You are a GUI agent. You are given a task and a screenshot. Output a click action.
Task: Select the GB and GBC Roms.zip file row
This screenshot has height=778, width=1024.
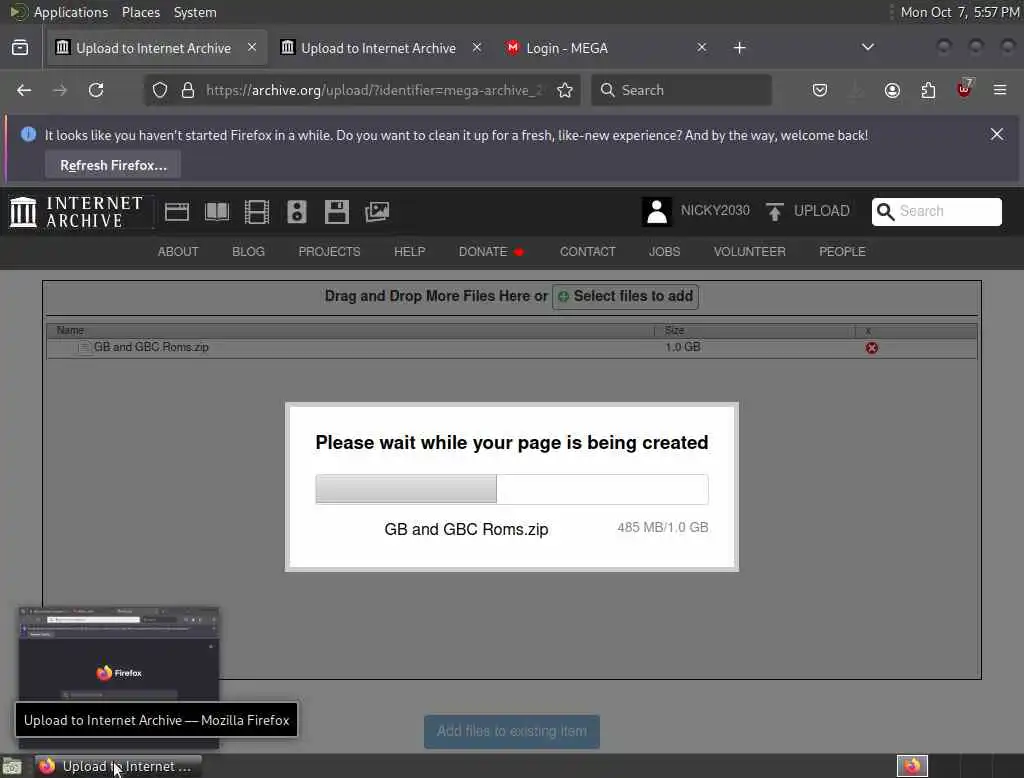coord(512,348)
